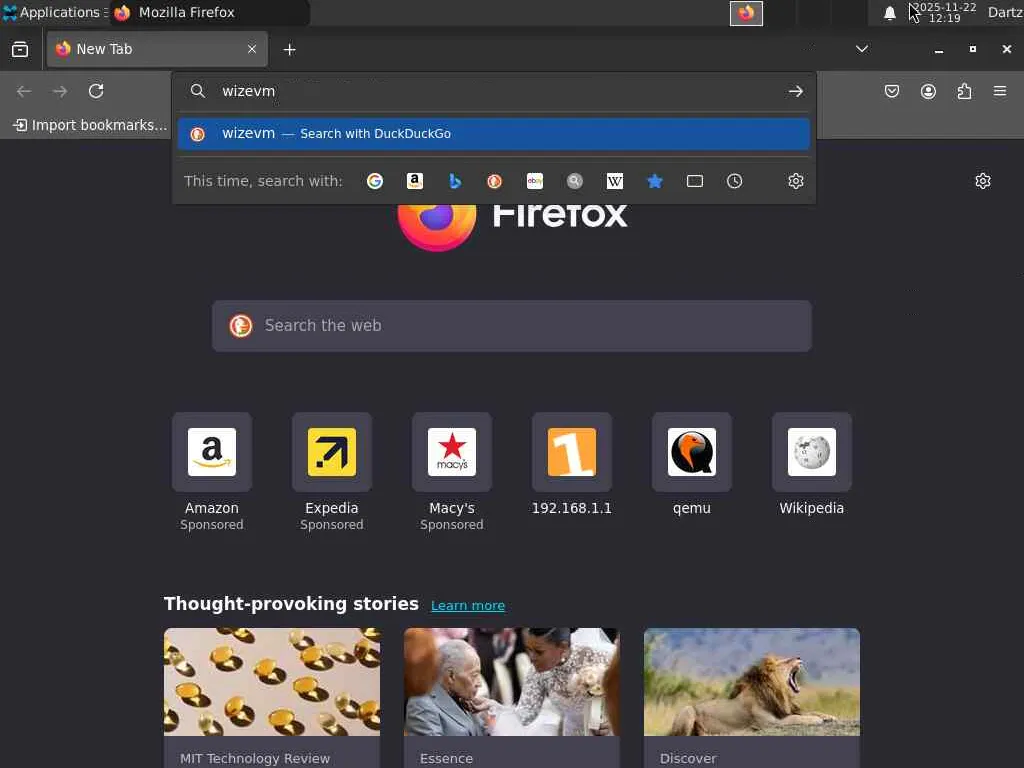Image resolution: width=1024 pixels, height=768 pixels.
Task: Search with Bing engine icon
Action: coord(455,181)
